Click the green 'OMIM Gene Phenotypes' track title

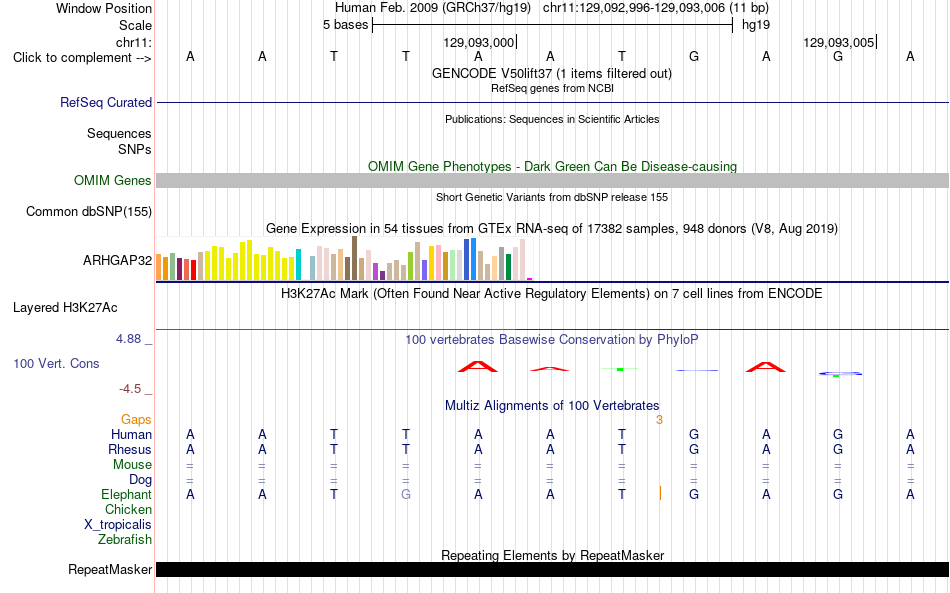[552, 167]
